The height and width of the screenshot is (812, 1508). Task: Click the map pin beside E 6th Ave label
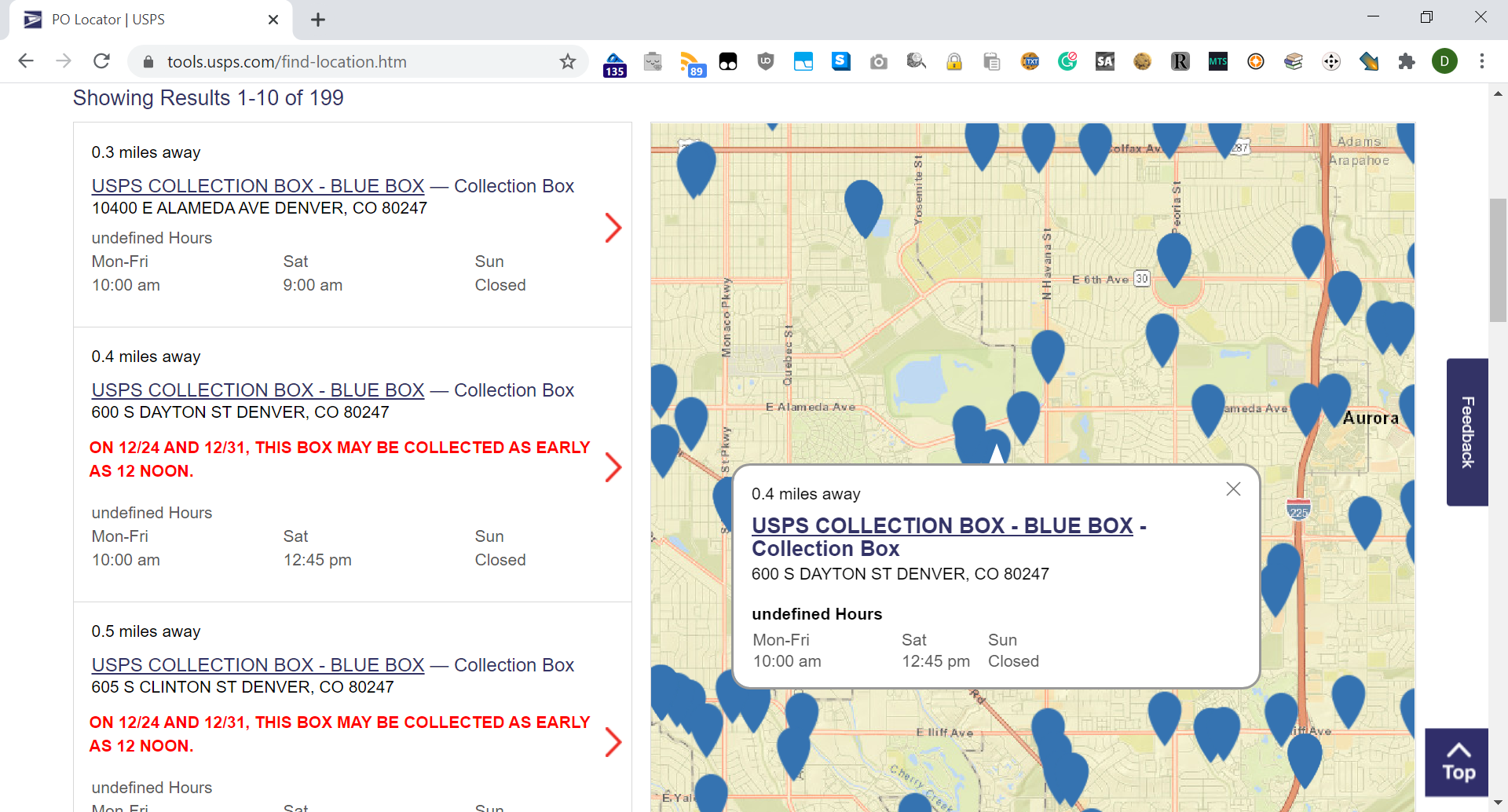click(1173, 258)
